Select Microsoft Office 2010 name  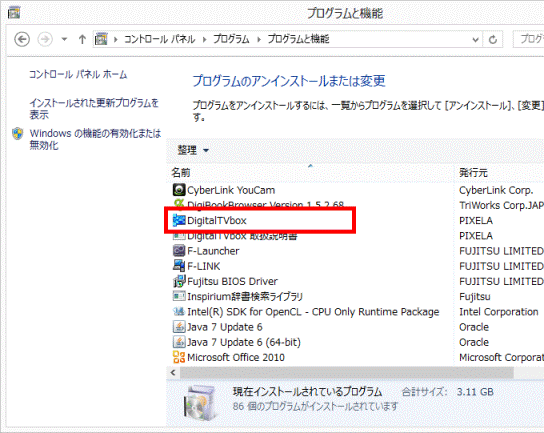pos(236,357)
